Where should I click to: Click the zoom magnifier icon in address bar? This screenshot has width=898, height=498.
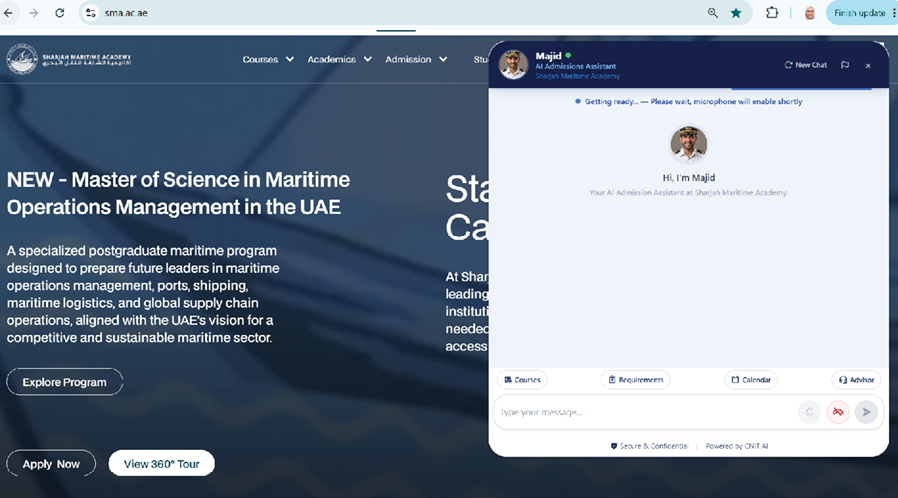tap(712, 13)
